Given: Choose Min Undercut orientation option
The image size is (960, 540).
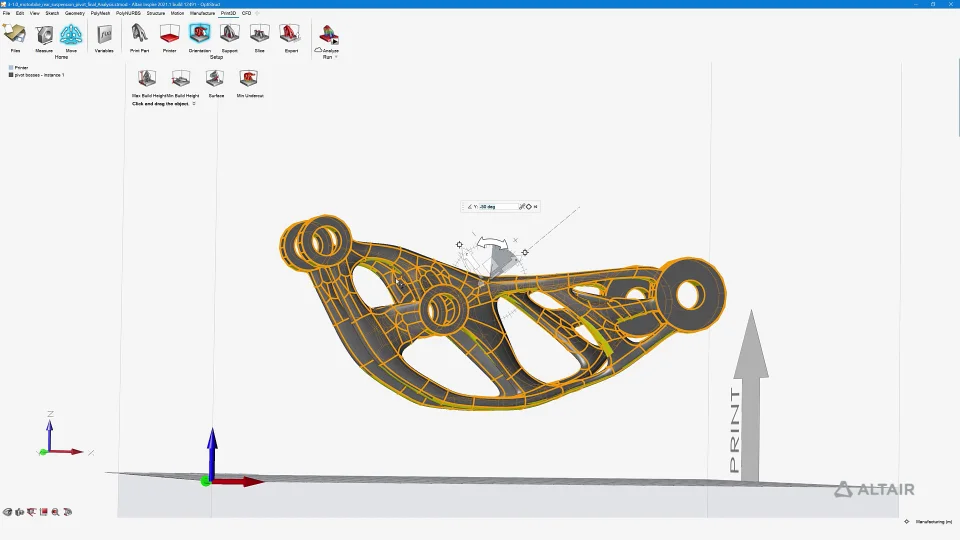Looking at the screenshot, I should (x=249, y=78).
